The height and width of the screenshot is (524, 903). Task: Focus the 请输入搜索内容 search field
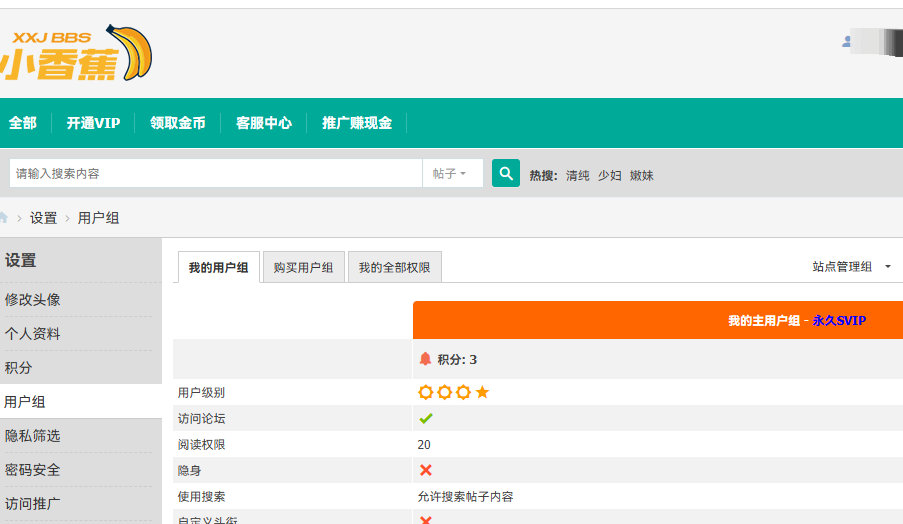[216, 173]
